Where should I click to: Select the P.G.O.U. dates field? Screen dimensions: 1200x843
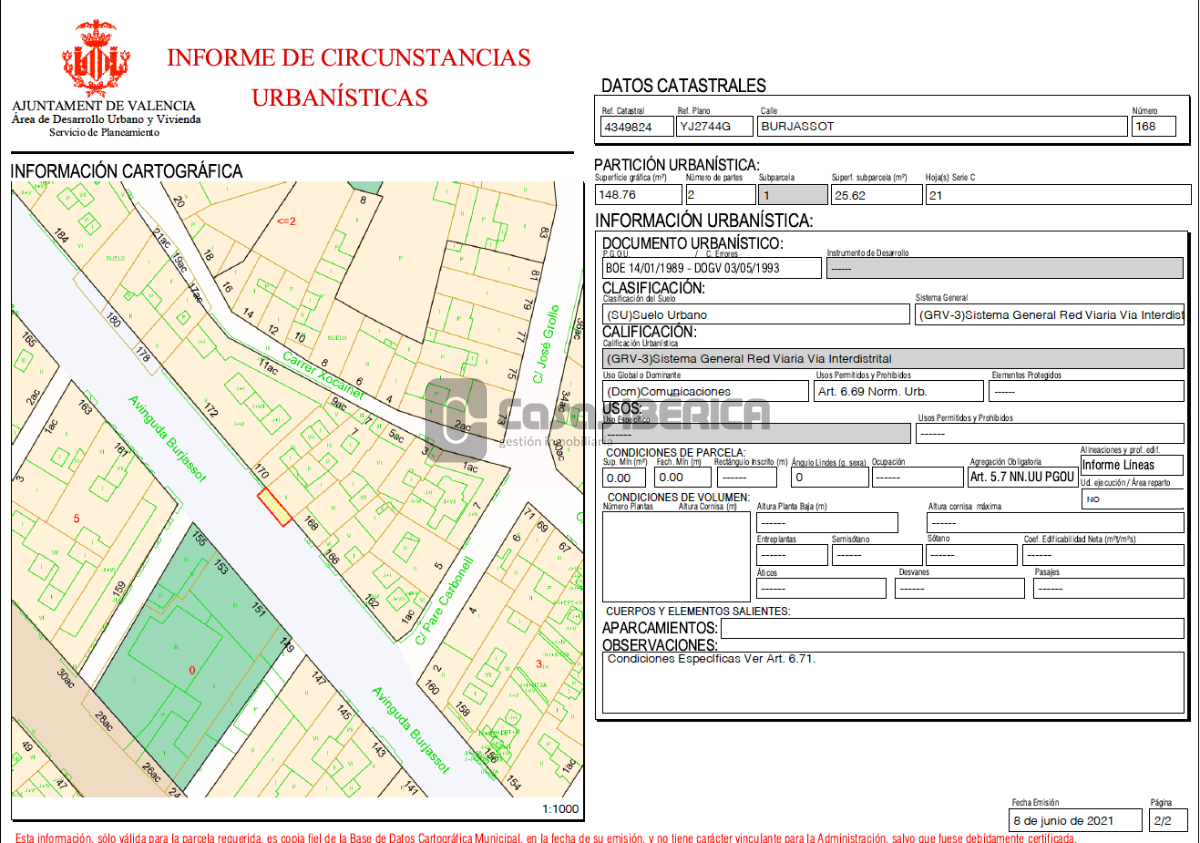point(712,268)
